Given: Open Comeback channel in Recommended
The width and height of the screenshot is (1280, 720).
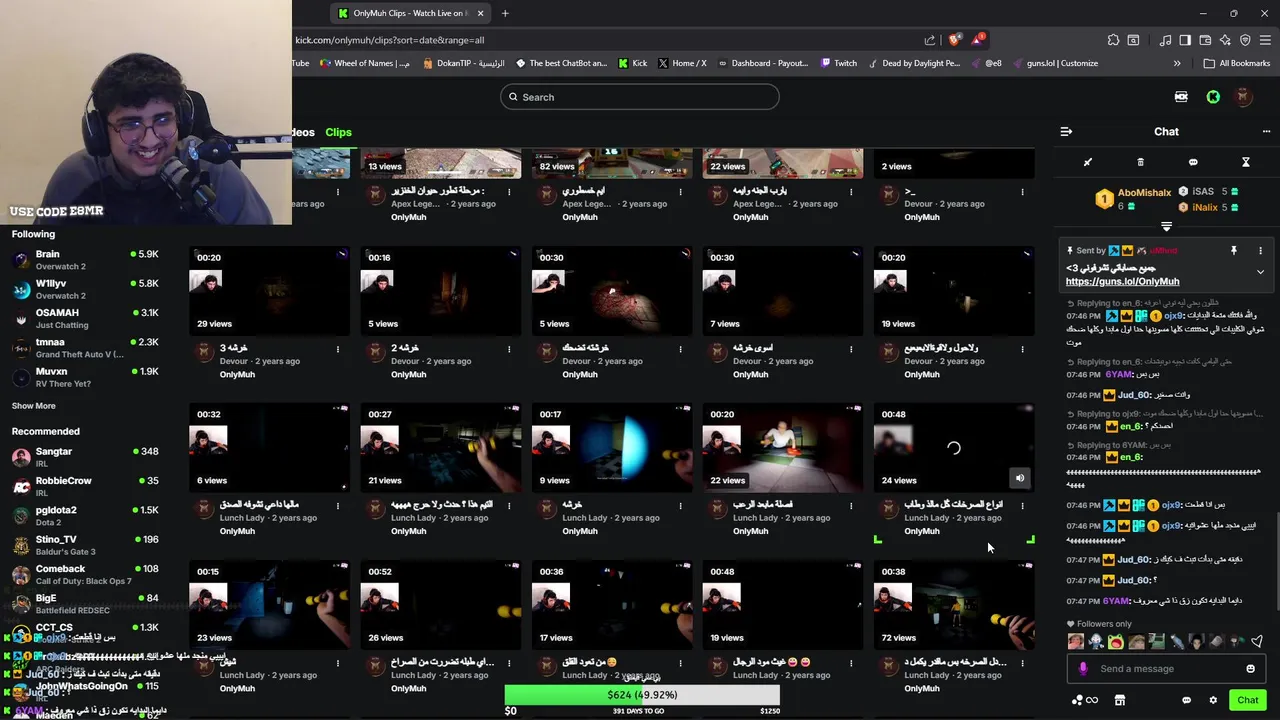Looking at the screenshot, I should coord(85,574).
